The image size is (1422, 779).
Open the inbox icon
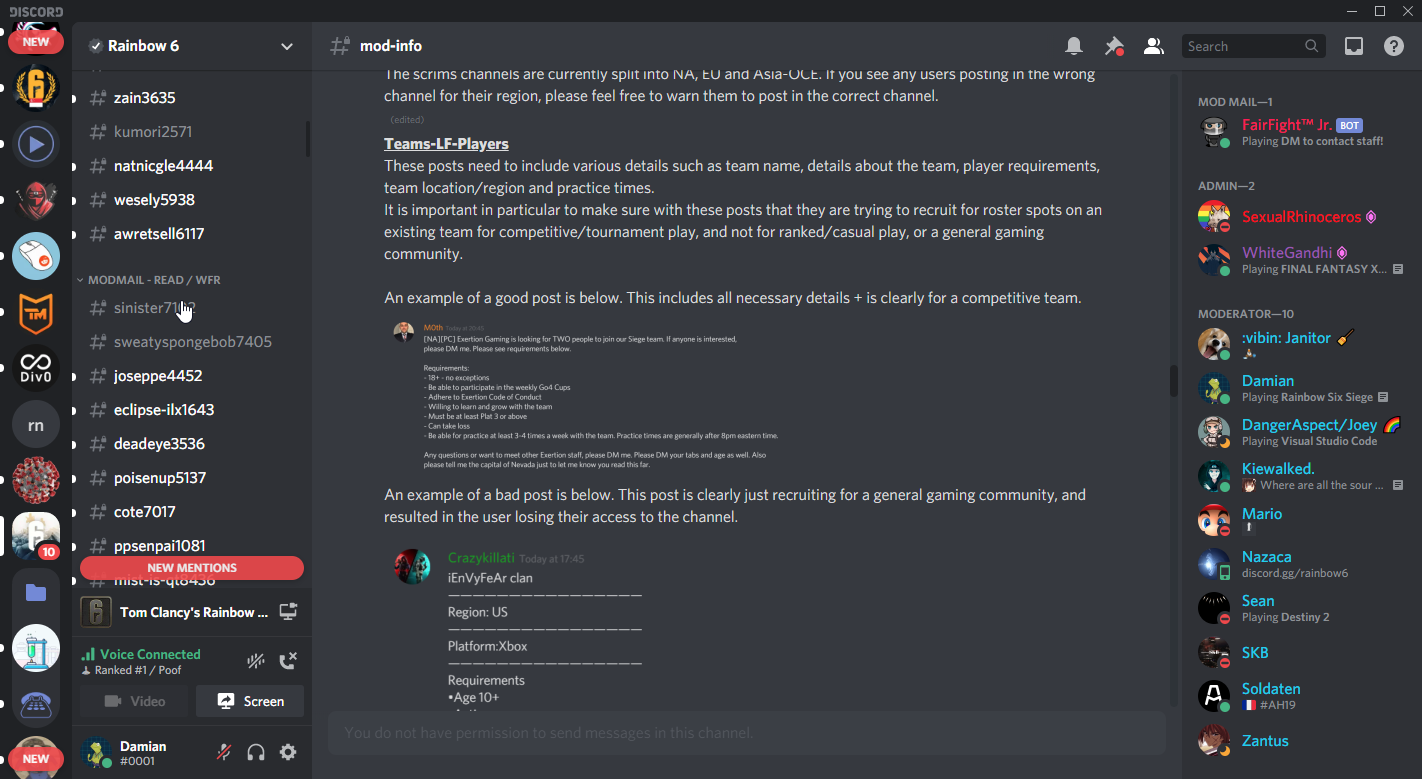pos(1353,46)
